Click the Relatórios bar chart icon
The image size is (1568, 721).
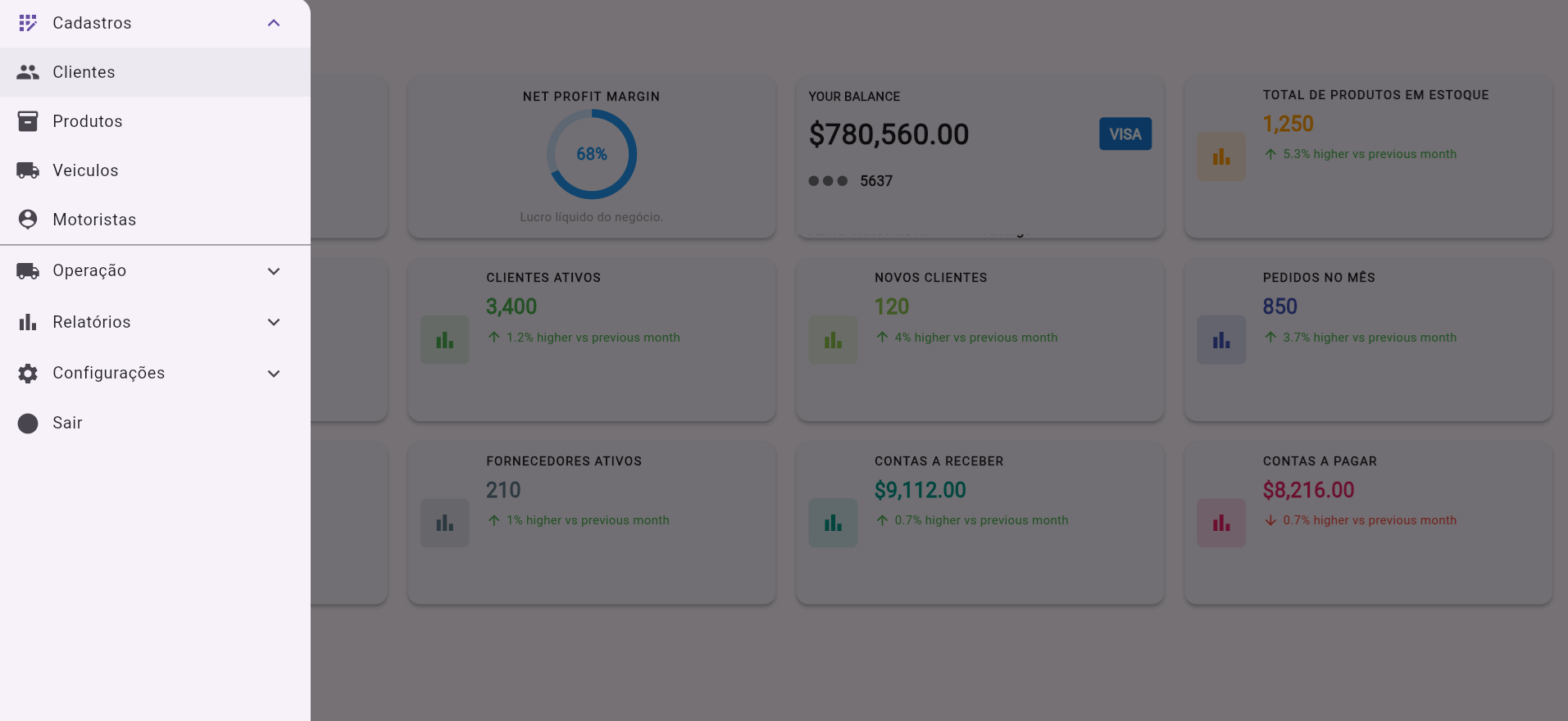coord(28,322)
